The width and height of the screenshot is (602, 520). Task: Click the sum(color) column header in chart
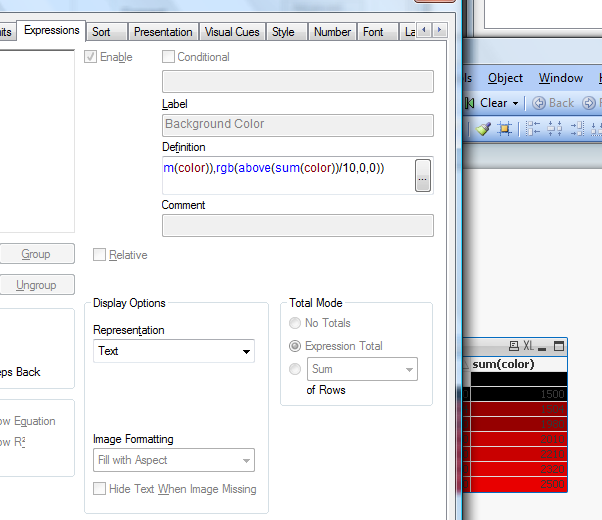[519, 364]
